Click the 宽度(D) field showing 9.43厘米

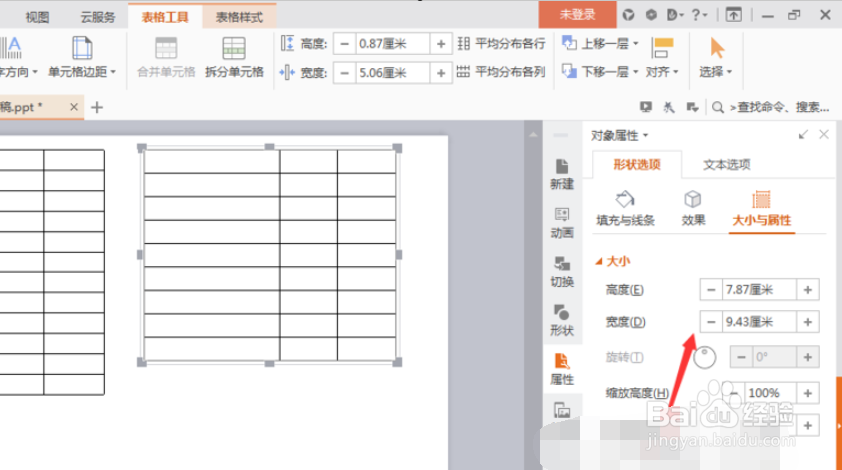[x=759, y=322]
